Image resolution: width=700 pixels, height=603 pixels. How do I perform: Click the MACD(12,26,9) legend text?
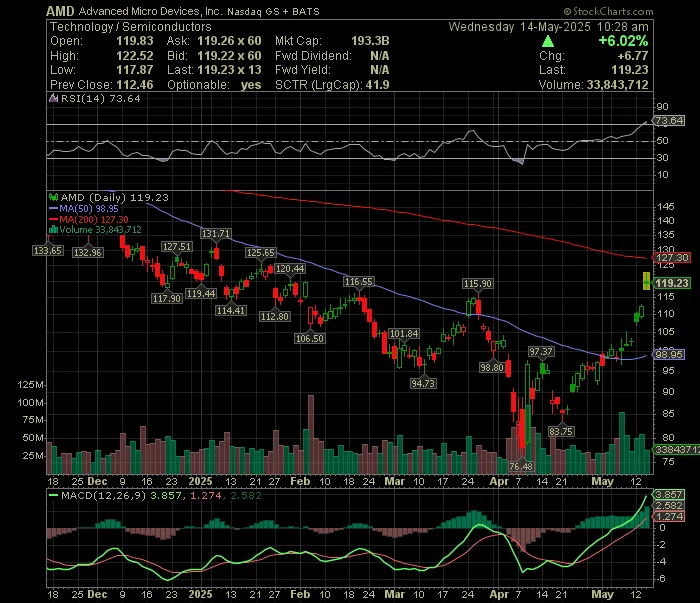tap(104, 495)
